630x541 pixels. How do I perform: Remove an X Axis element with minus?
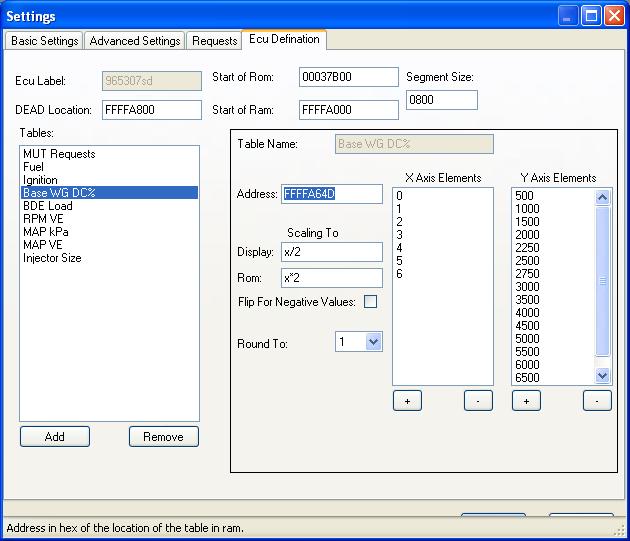pyautogui.click(x=478, y=400)
